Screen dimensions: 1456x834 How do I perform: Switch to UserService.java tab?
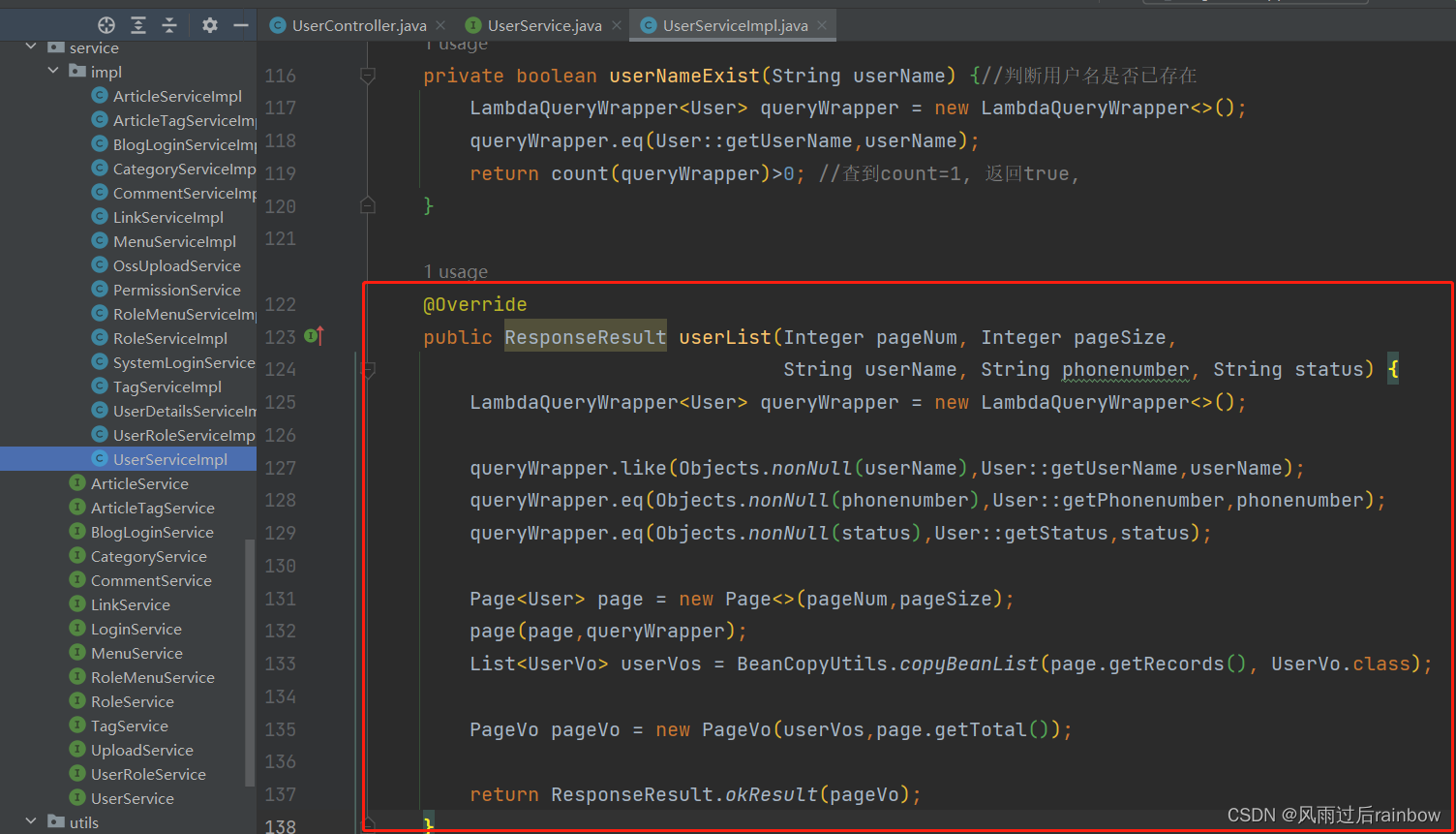pos(544,25)
